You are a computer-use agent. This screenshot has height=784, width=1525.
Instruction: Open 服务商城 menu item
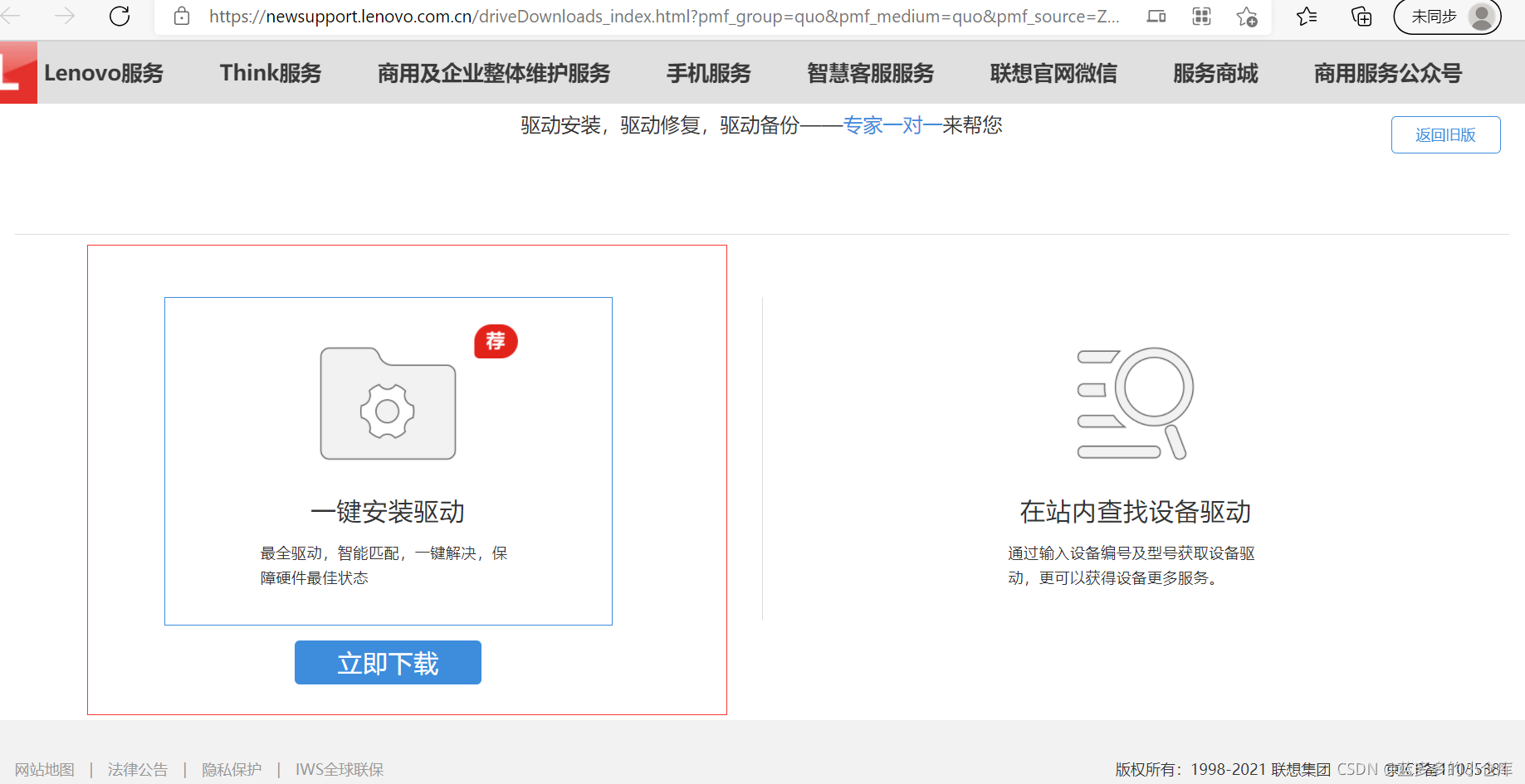[x=1215, y=73]
